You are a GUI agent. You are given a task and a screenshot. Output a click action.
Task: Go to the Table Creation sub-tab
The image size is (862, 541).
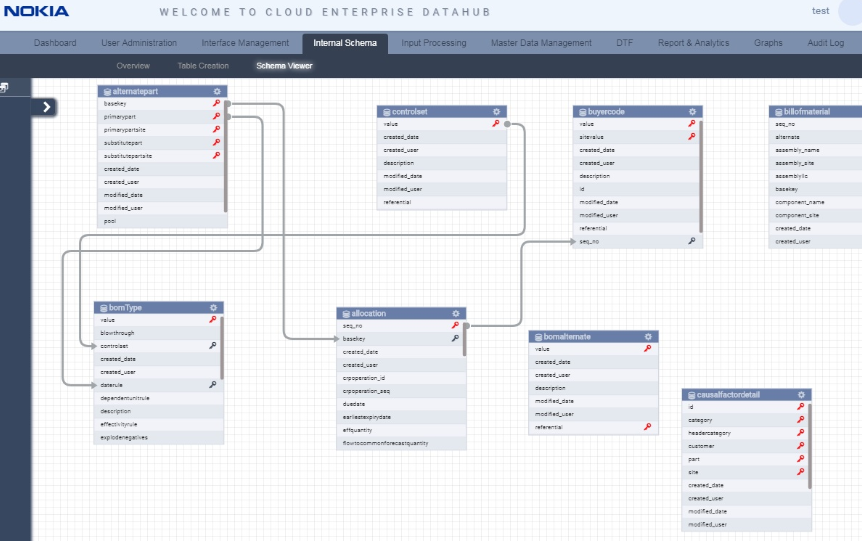(x=203, y=66)
